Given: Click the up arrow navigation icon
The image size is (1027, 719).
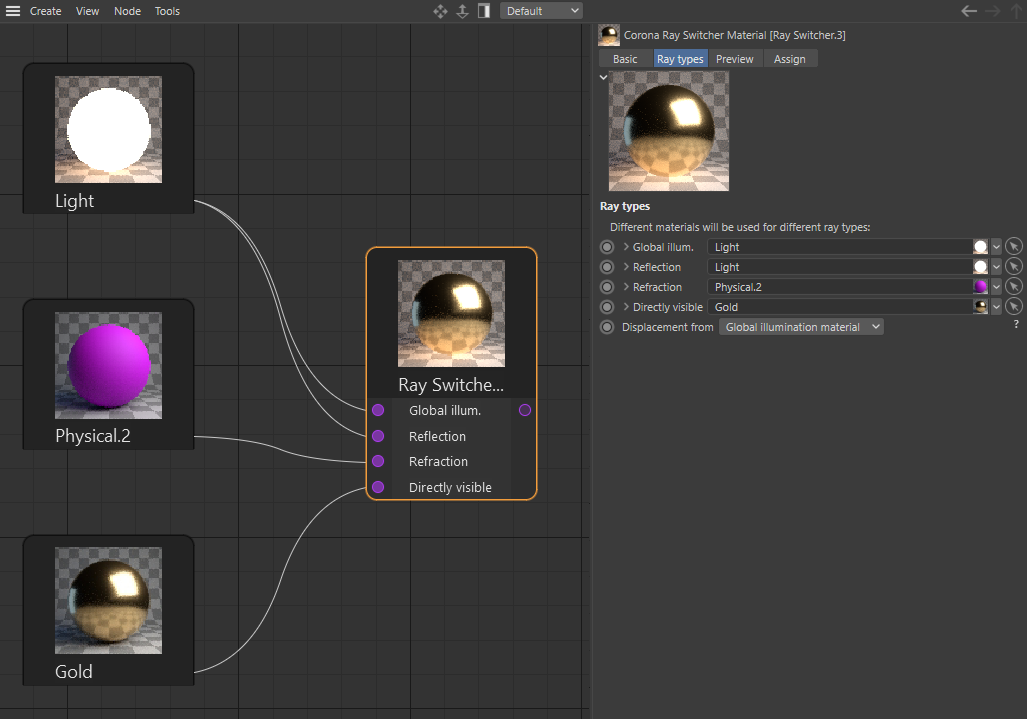Looking at the screenshot, I should (x=1017, y=11).
